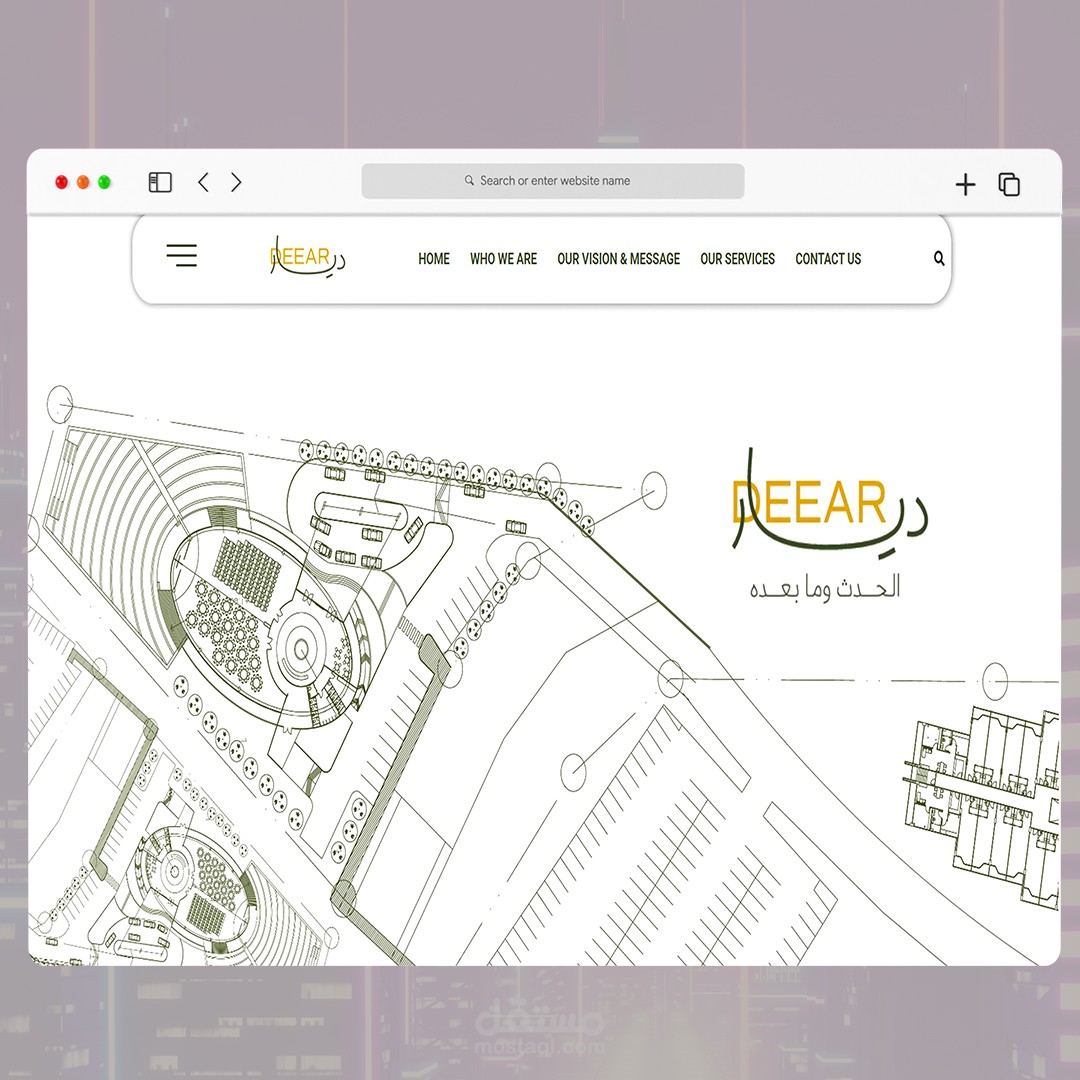The width and height of the screenshot is (1080, 1080).
Task: Open the hamburger menu on the site
Action: (182, 256)
